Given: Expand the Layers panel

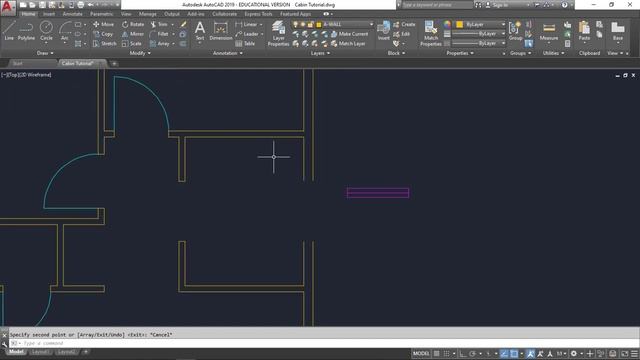Looking at the screenshot, I should click(x=320, y=53).
